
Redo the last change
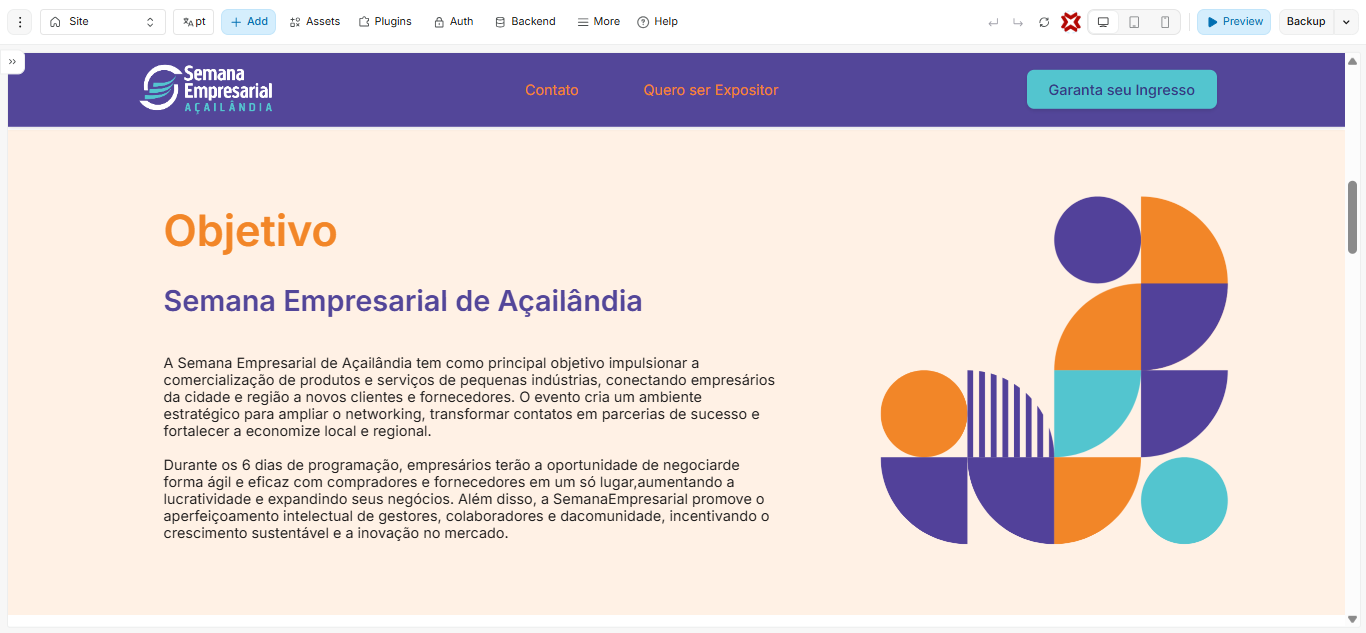tap(1018, 22)
